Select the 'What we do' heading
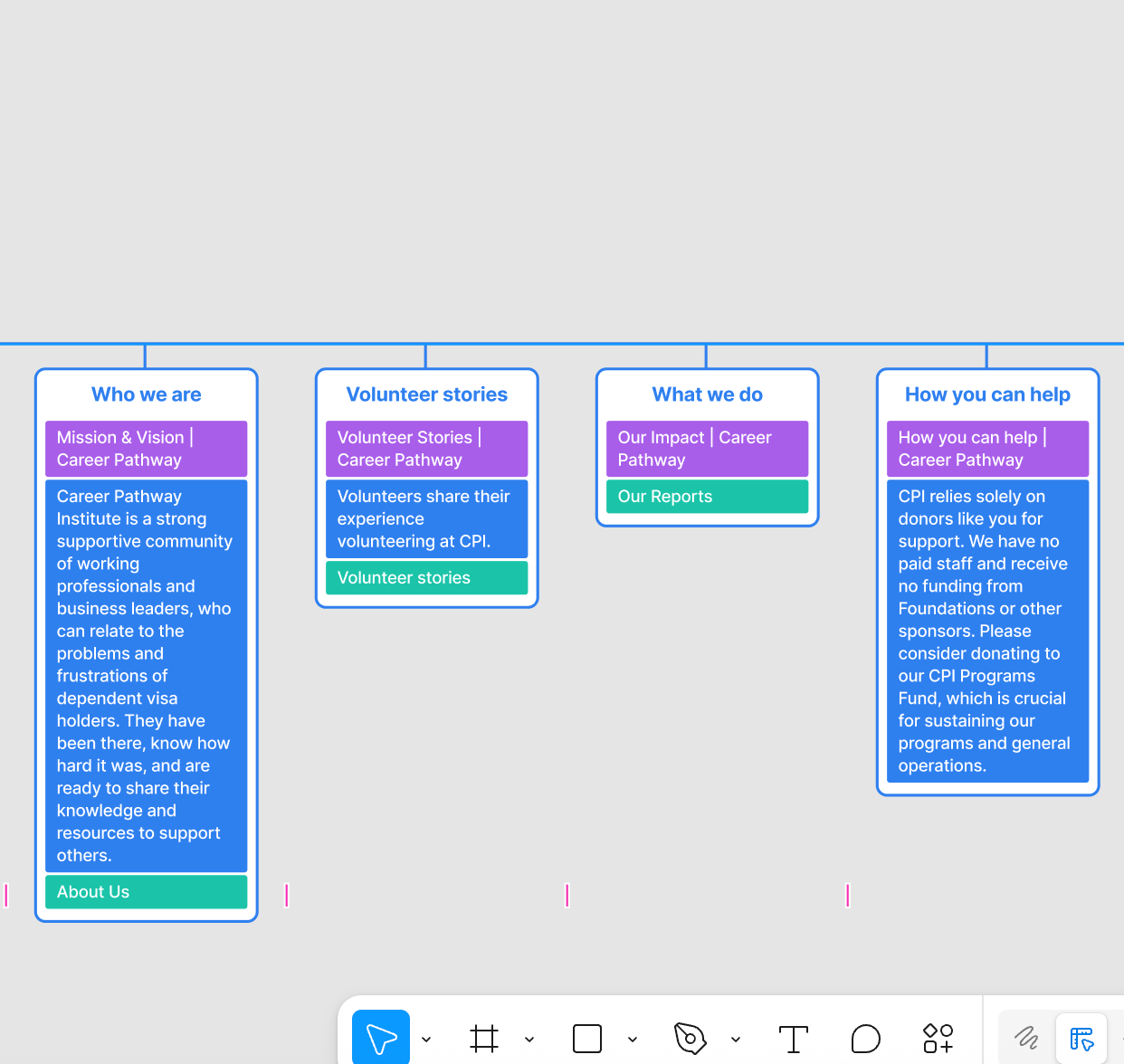The image size is (1124, 1064). point(708,394)
